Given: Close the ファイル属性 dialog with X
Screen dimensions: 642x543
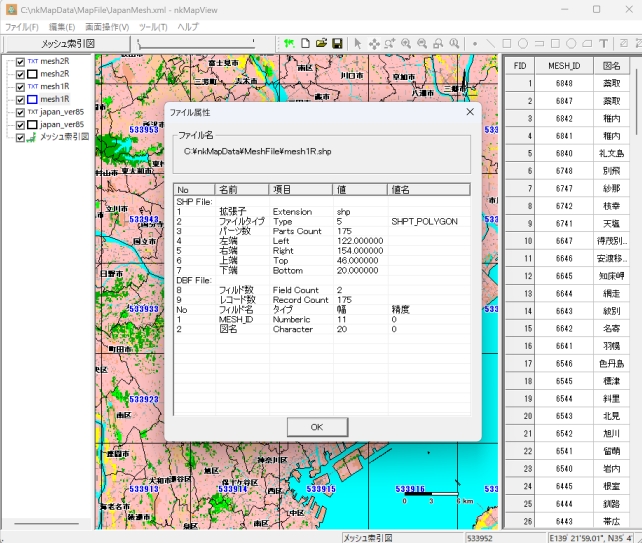Looking at the screenshot, I should pos(469,112).
